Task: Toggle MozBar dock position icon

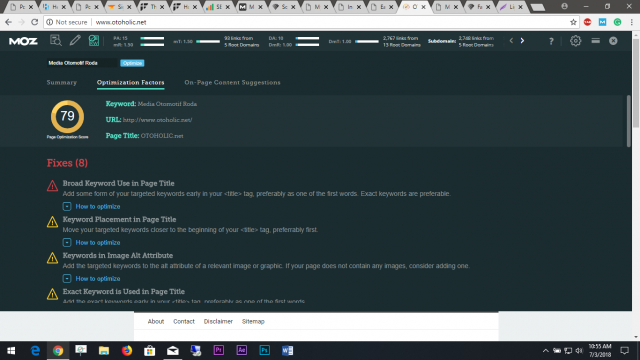Action: point(596,41)
